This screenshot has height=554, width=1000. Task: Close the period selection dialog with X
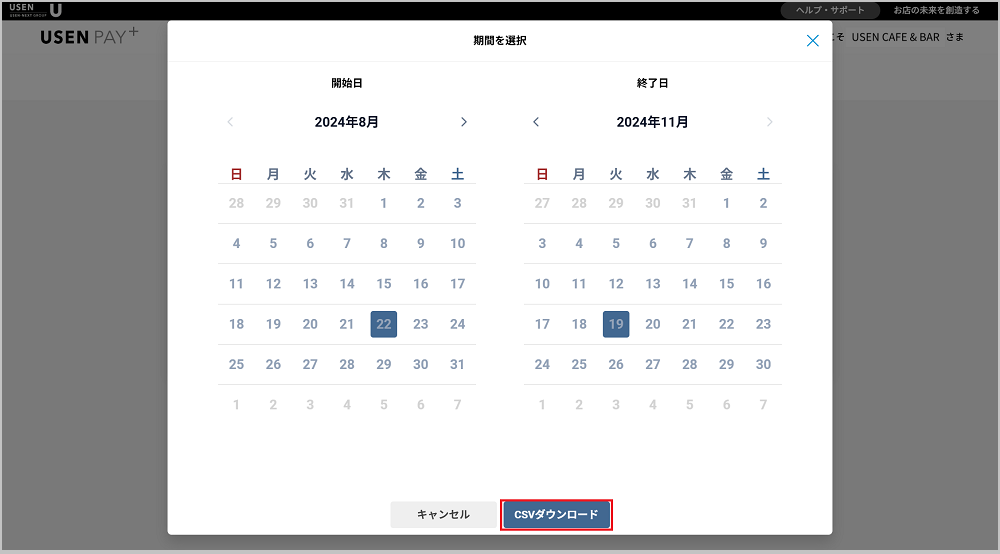click(812, 41)
